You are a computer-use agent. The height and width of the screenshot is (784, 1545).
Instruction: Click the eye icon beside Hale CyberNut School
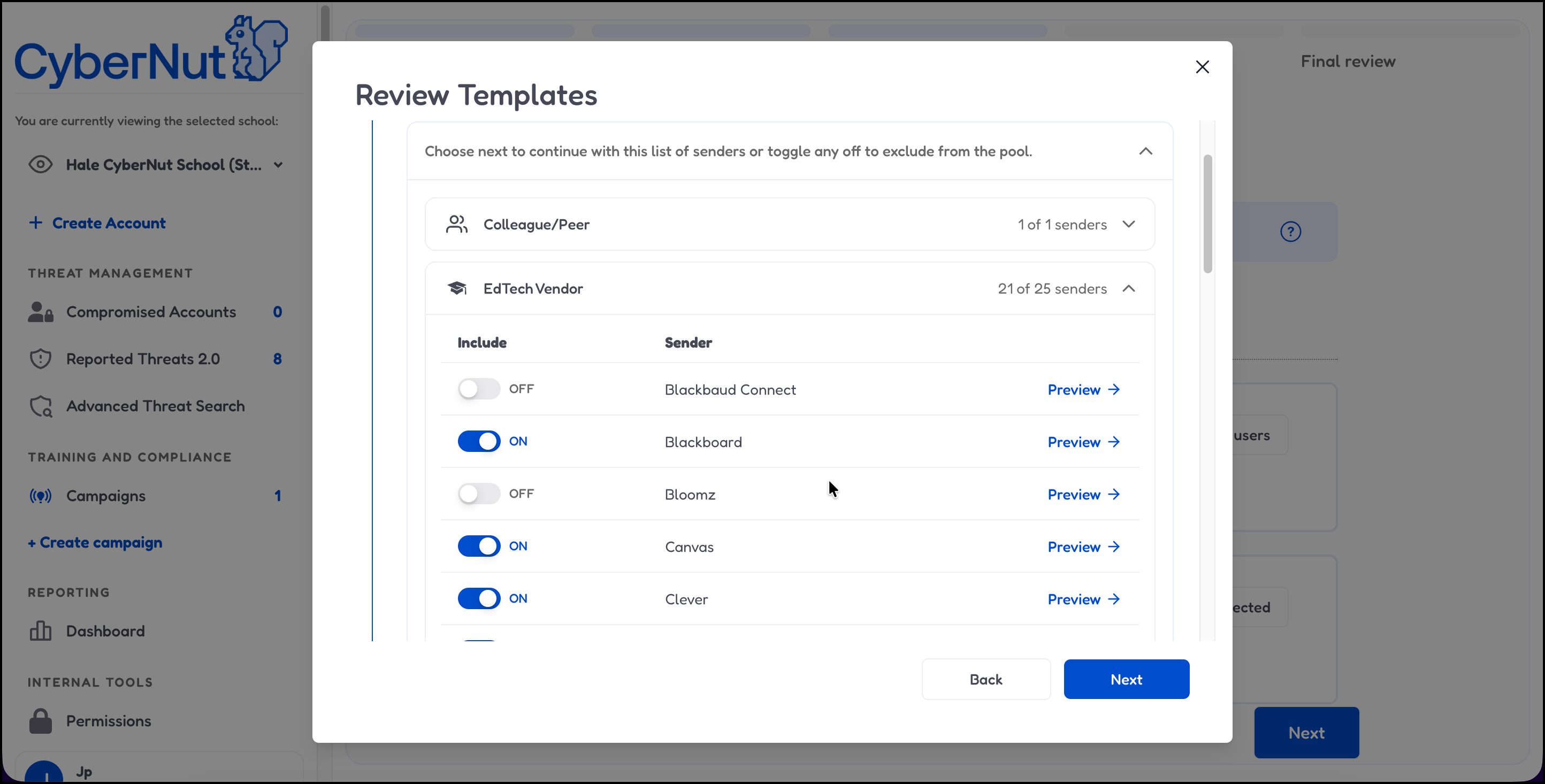41,165
